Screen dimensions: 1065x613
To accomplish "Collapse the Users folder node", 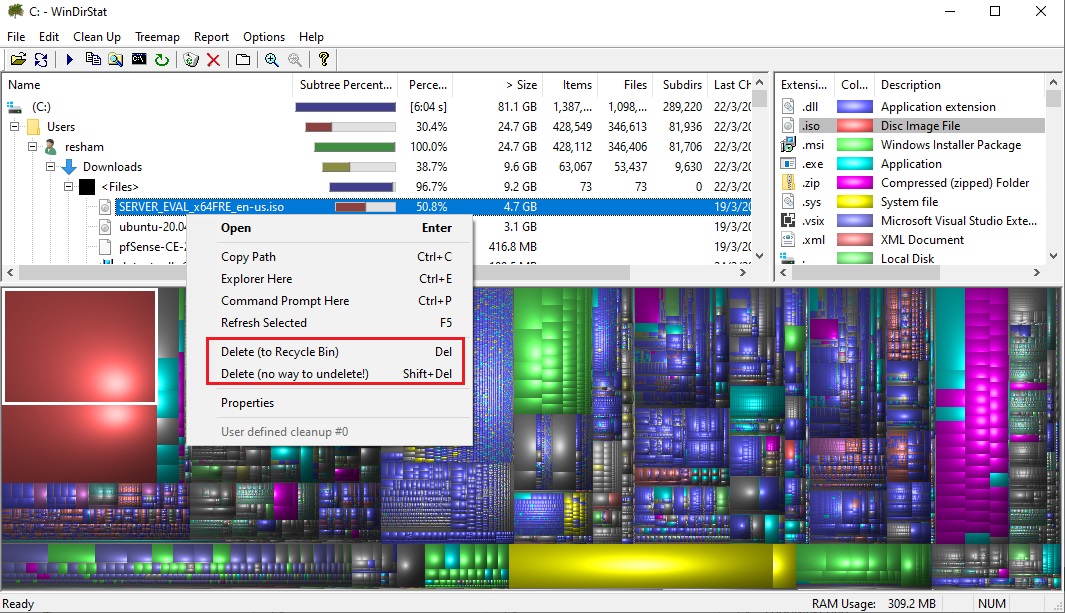I will [x=14, y=127].
